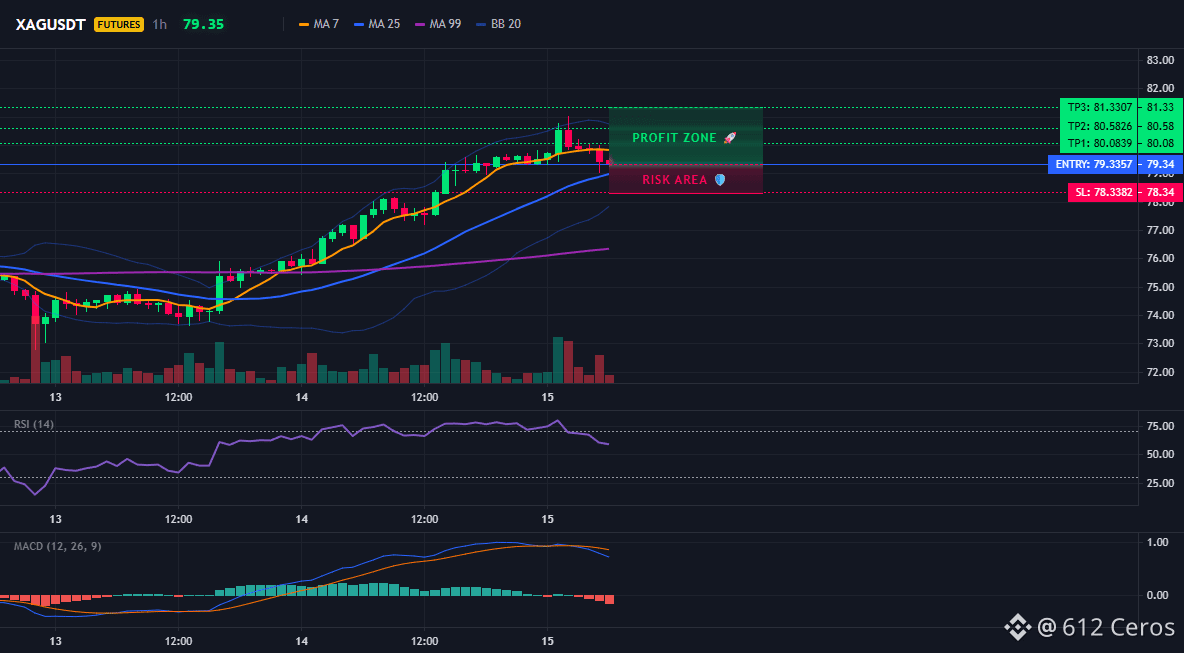The width and height of the screenshot is (1184, 653).
Task: Click 77.00 on the price axis
Action: pos(1161,230)
